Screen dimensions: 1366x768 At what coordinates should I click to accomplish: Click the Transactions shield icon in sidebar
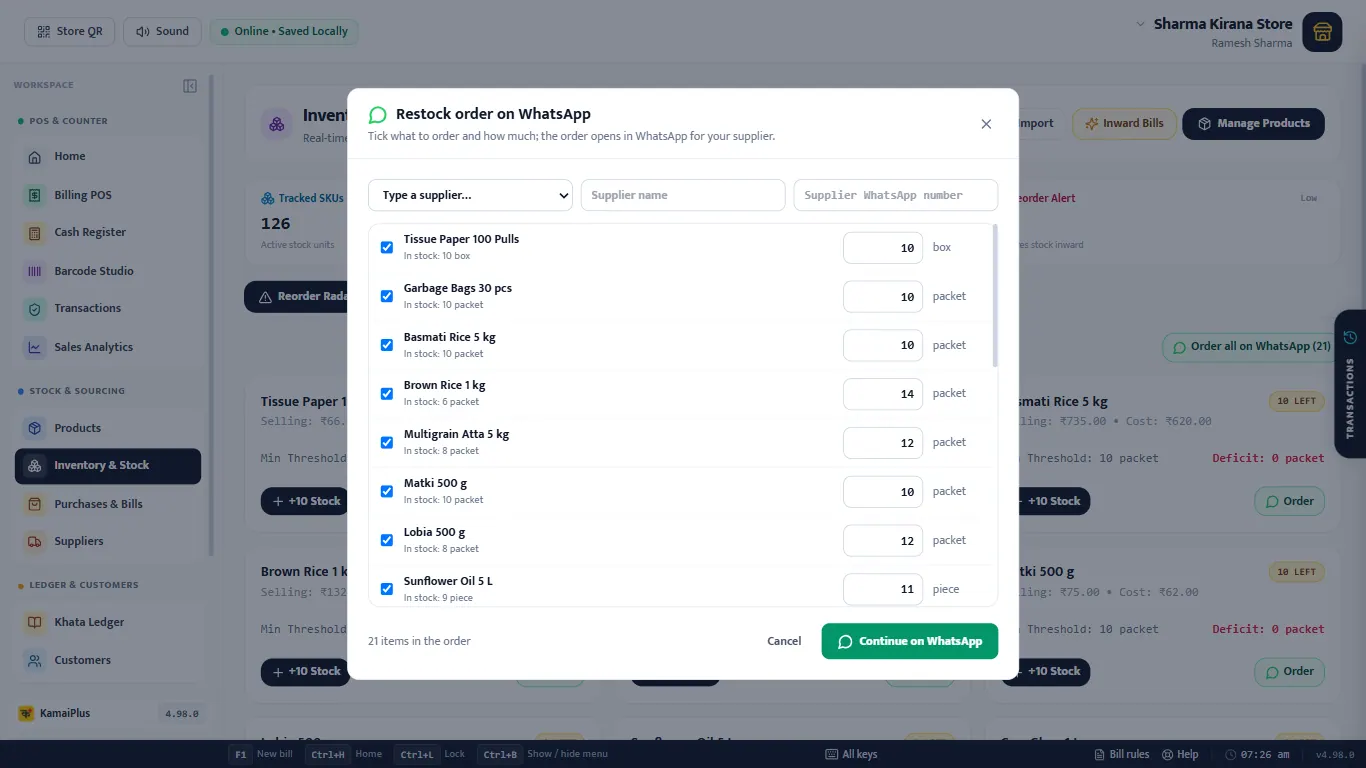(35, 309)
